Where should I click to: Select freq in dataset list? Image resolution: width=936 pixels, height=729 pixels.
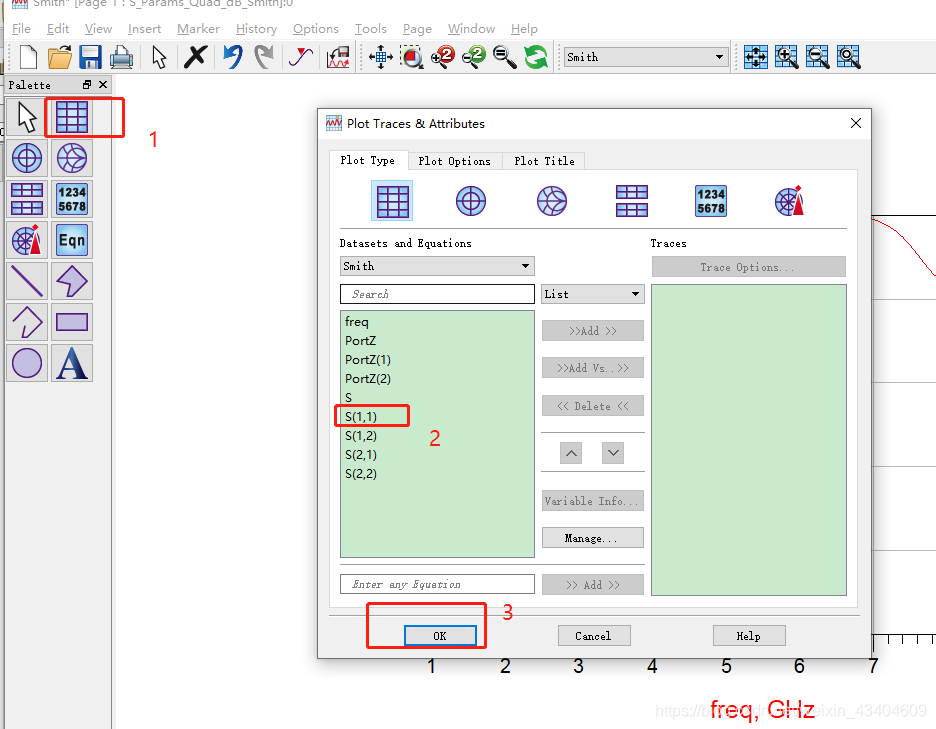pos(357,321)
